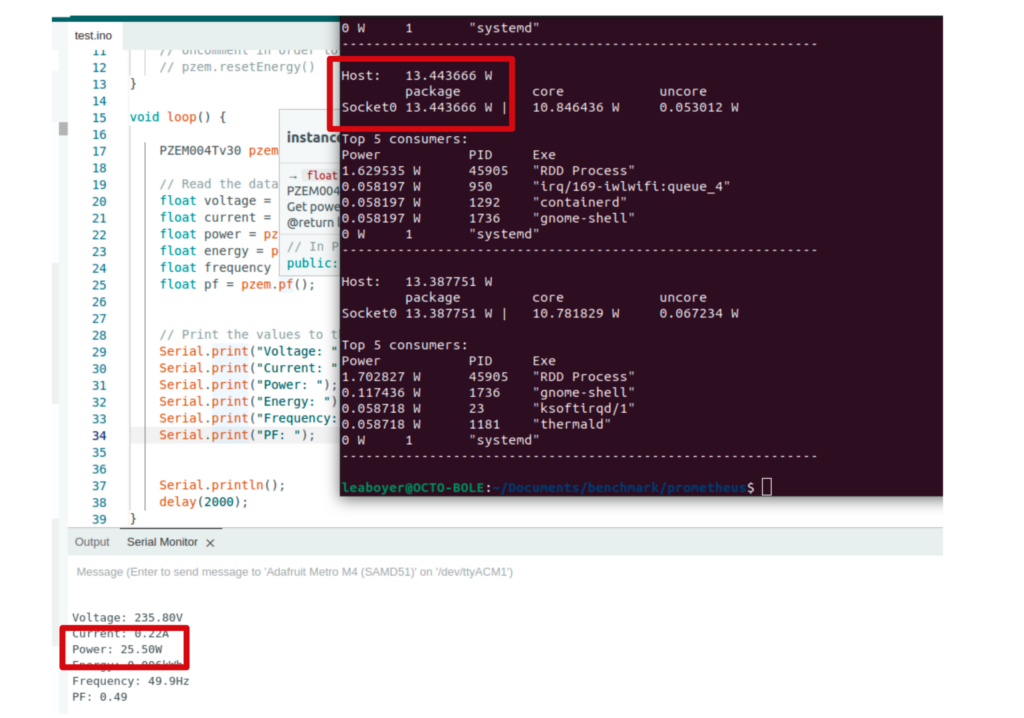Viewport: 1024px width, 718px height.
Task: Open the Output panel tab
Action: (x=92, y=542)
